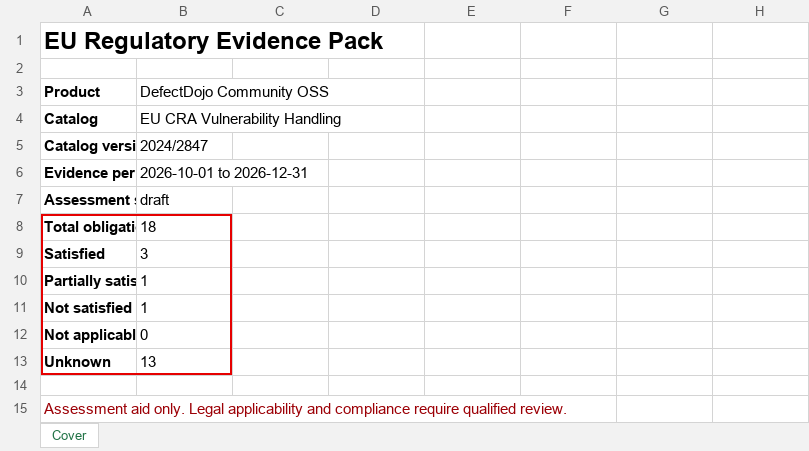Select row 15 header
This screenshot has width=809, height=451.
click(20, 409)
